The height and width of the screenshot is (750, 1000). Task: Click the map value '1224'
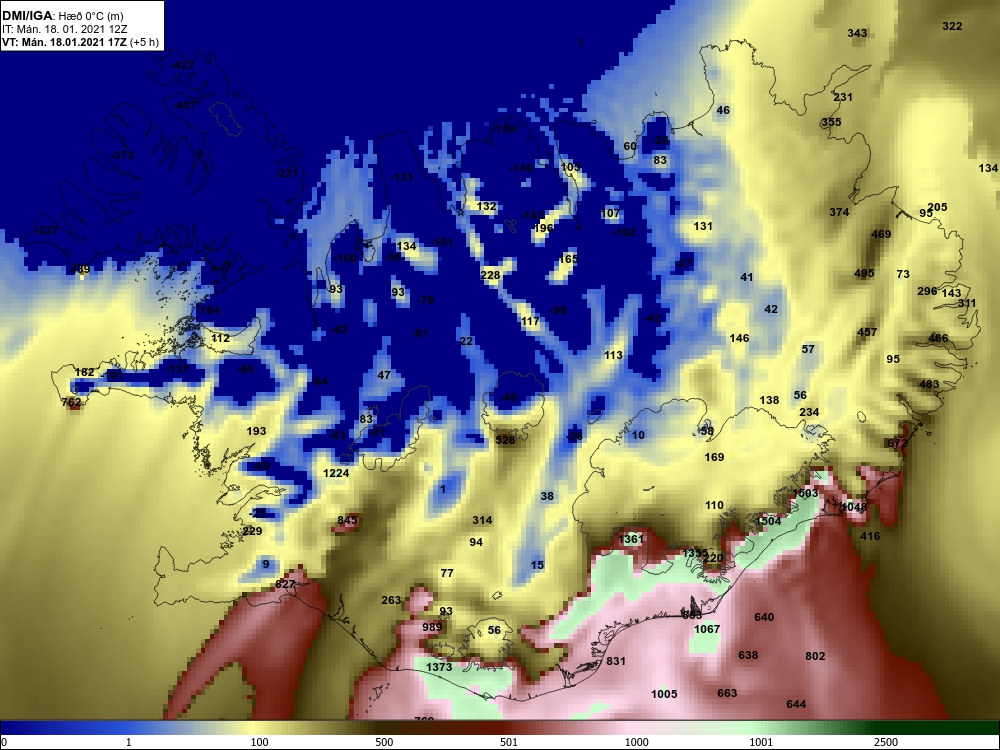click(x=336, y=473)
